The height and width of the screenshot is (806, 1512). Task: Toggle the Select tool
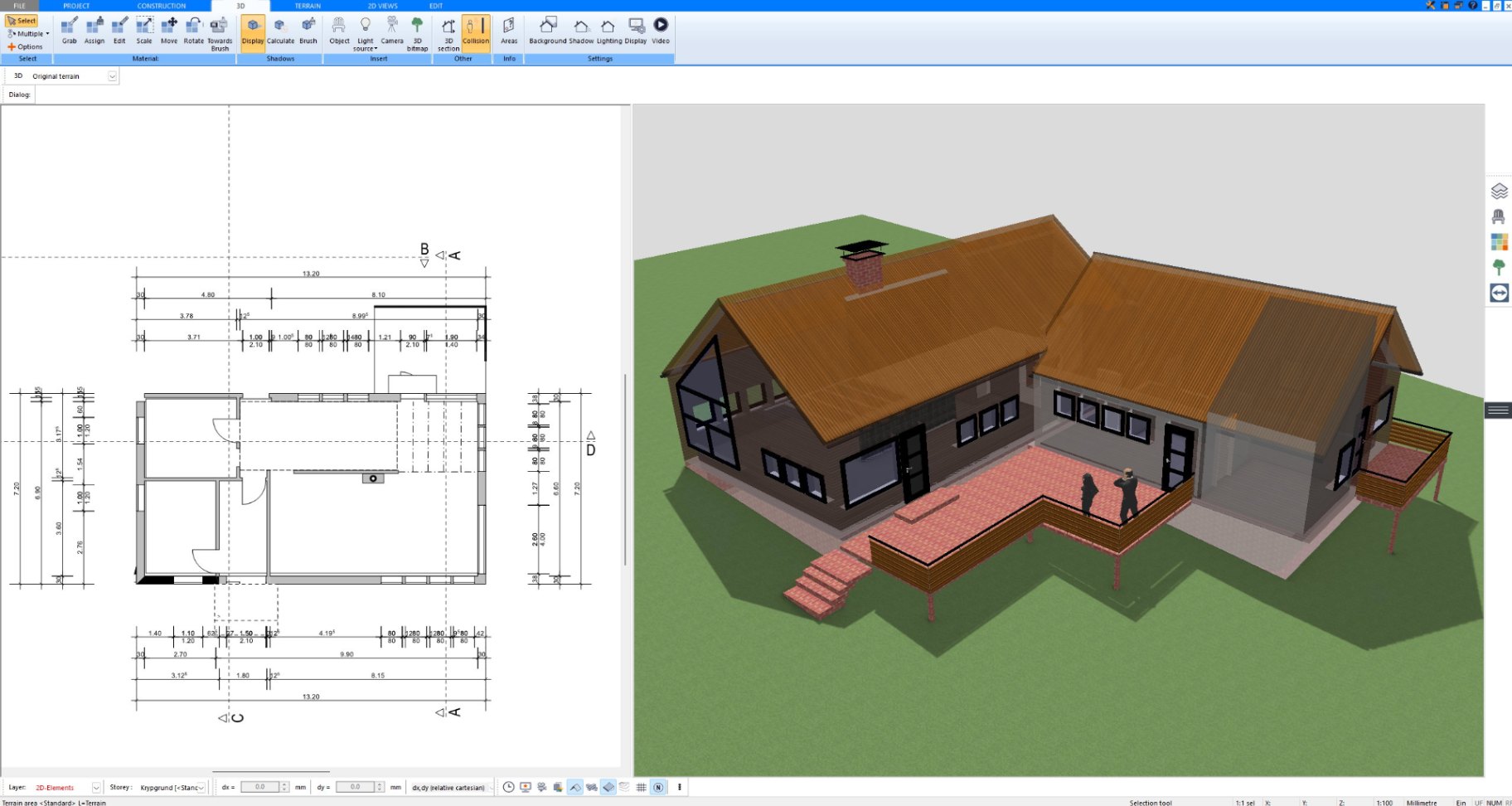tap(22, 21)
